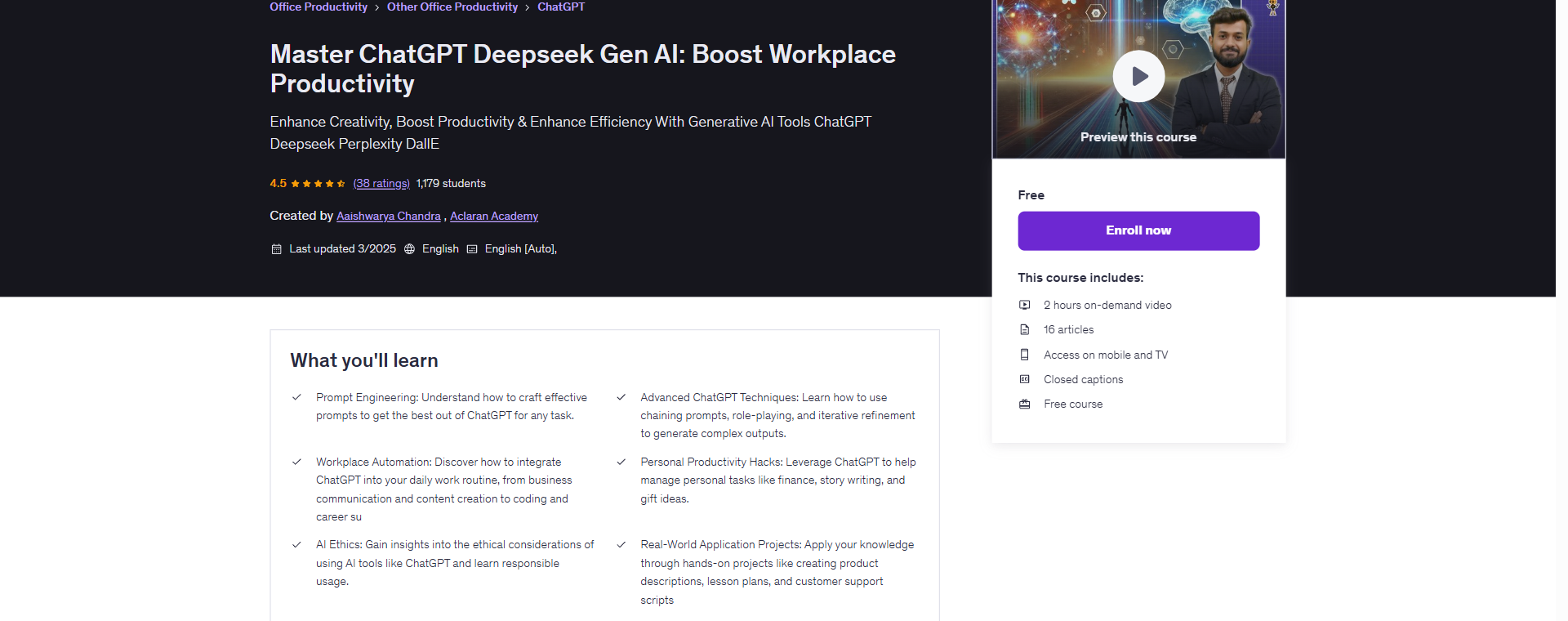The width and height of the screenshot is (1568, 621).
Task: Click '2 hours on-demand video' text
Action: pyautogui.click(x=1107, y=305)
